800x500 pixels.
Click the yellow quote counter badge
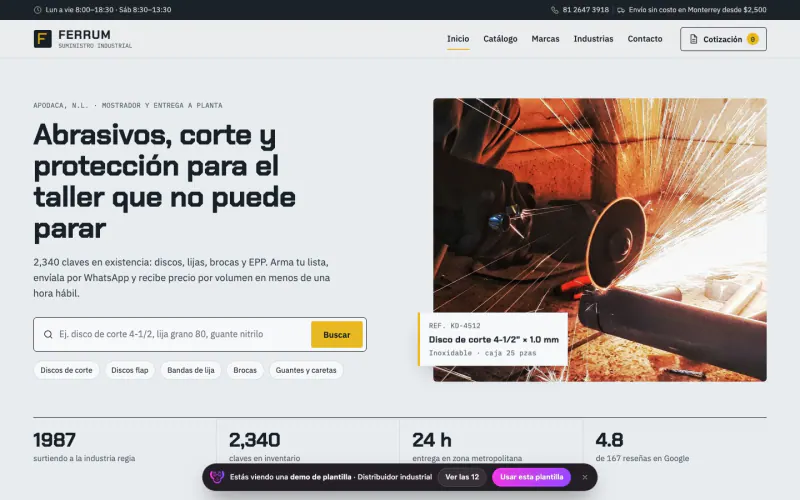tap(753, 39)
